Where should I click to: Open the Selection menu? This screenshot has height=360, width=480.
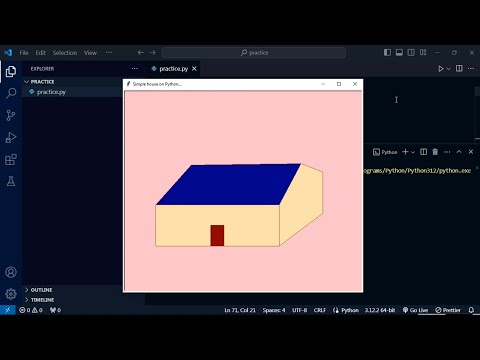coord(65,53)
